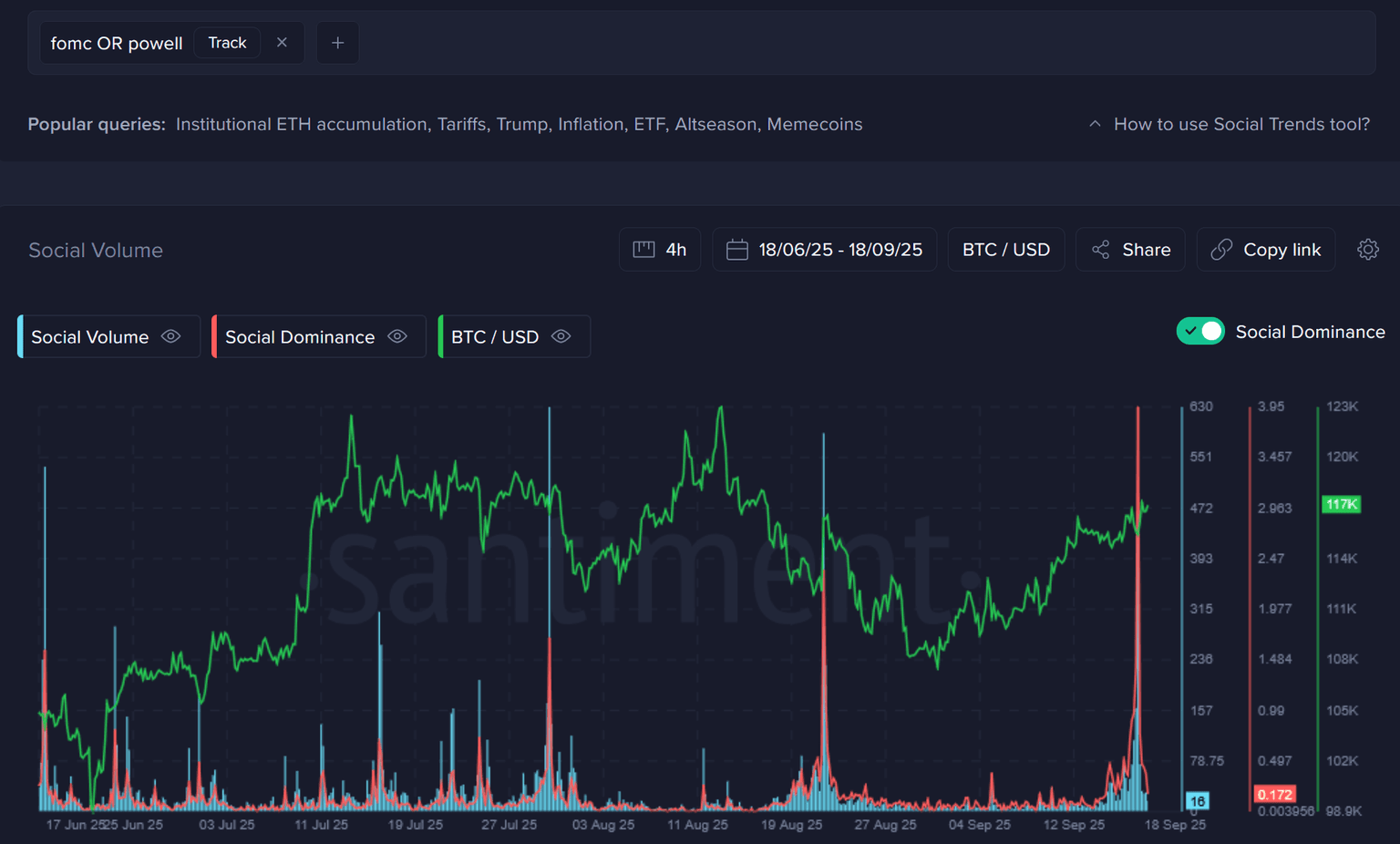Hide Social Volume with eye icon
Image resolution: width=1400 pixels, height=844 pixels.
pos(170,336)
